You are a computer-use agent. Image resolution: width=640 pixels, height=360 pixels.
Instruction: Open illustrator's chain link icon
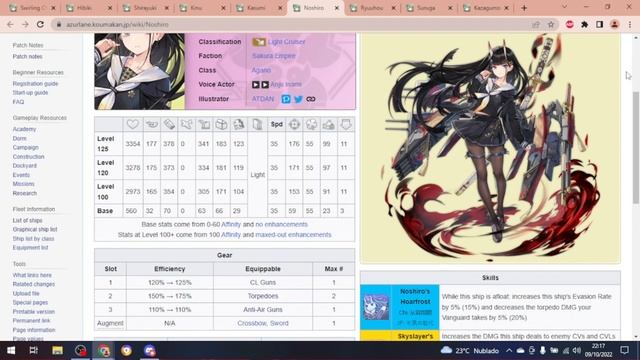click(x=311, y=99)
